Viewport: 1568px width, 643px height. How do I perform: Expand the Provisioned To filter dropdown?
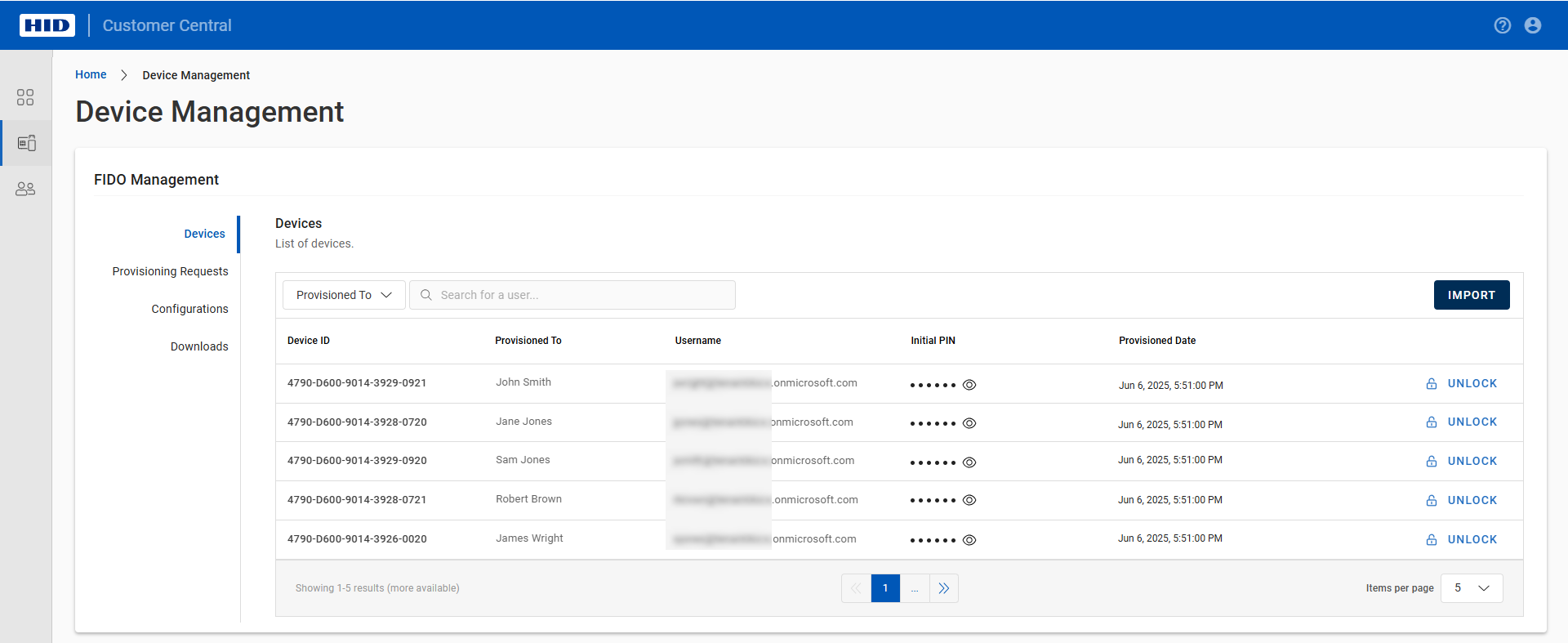coord(344,295)
